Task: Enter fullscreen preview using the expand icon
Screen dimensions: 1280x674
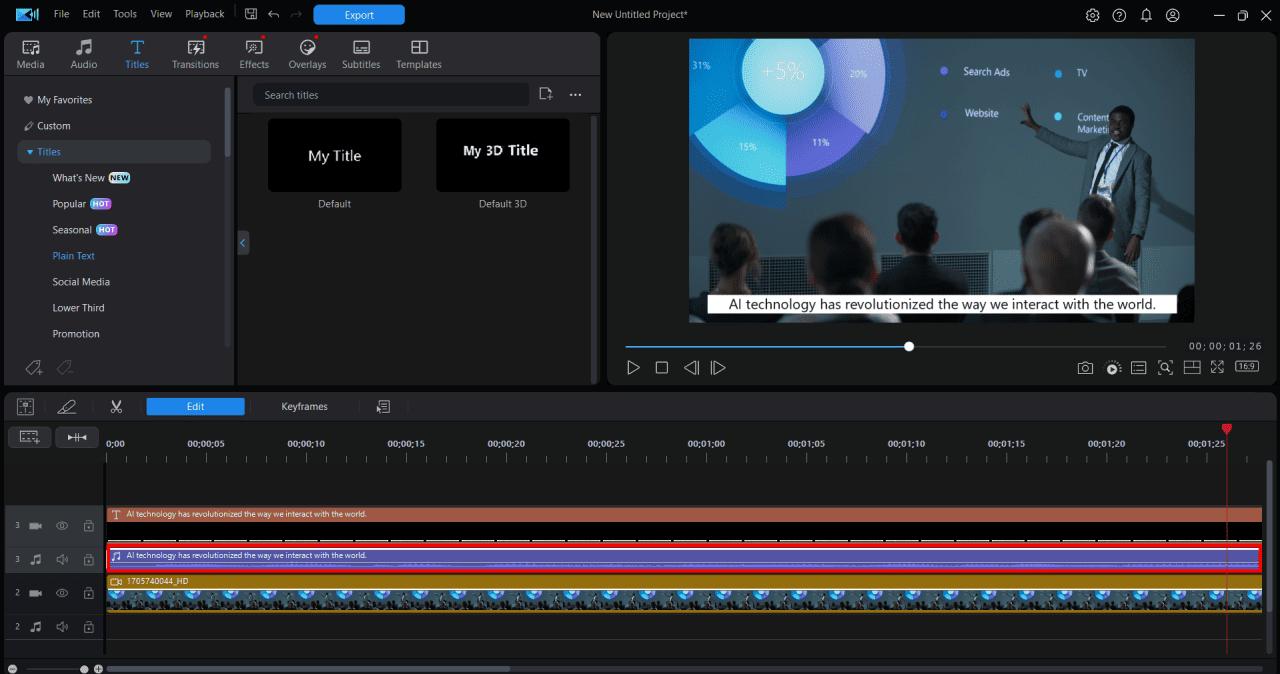Action: (1217, 367)
